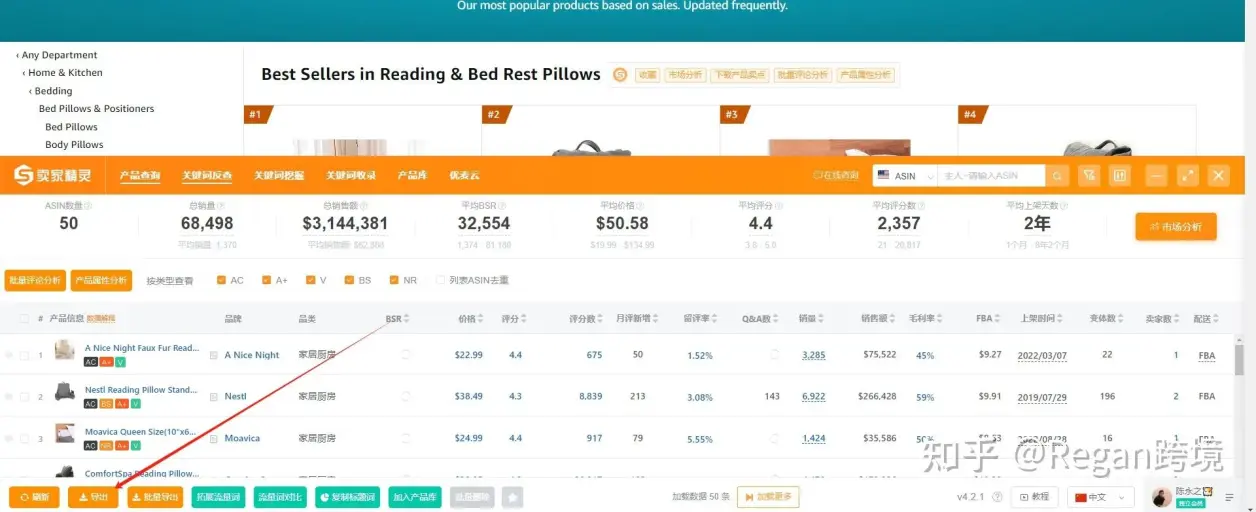Click the document icon before brand Nestl
Screen dimensions: 1256x512
pos(213,397)
